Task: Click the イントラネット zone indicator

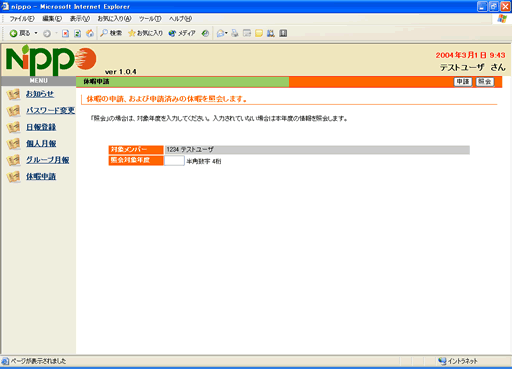Action: tap(458, 361)
